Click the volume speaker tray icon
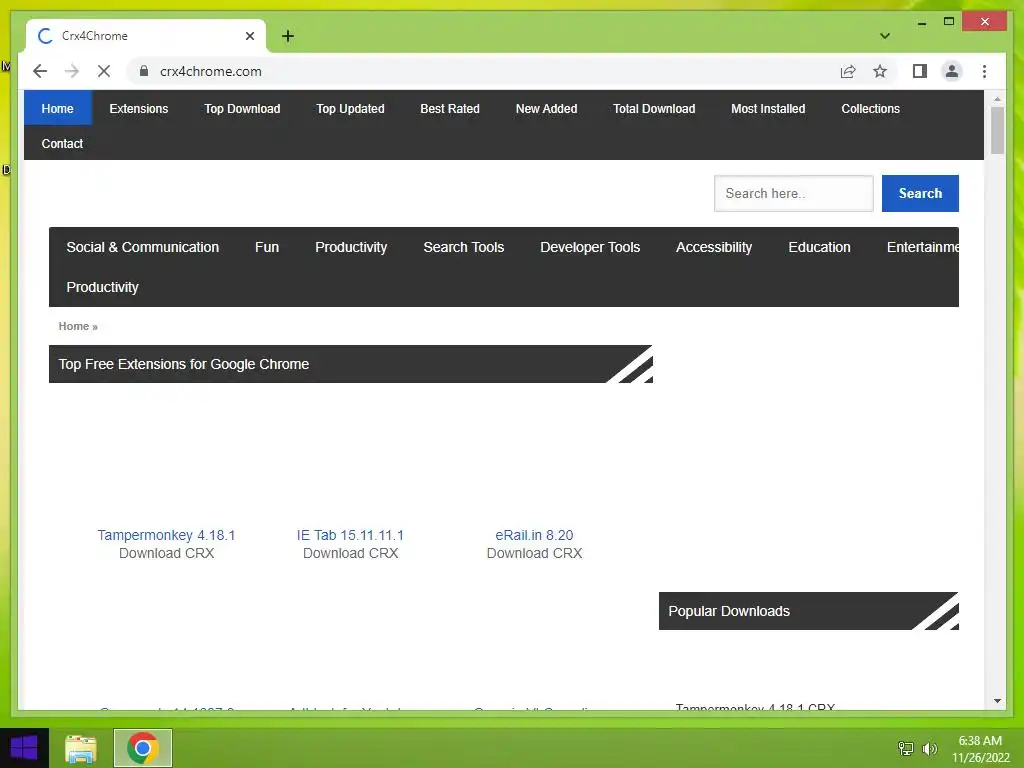This screenshot has height=768, width=1024. tap(929, 748)
